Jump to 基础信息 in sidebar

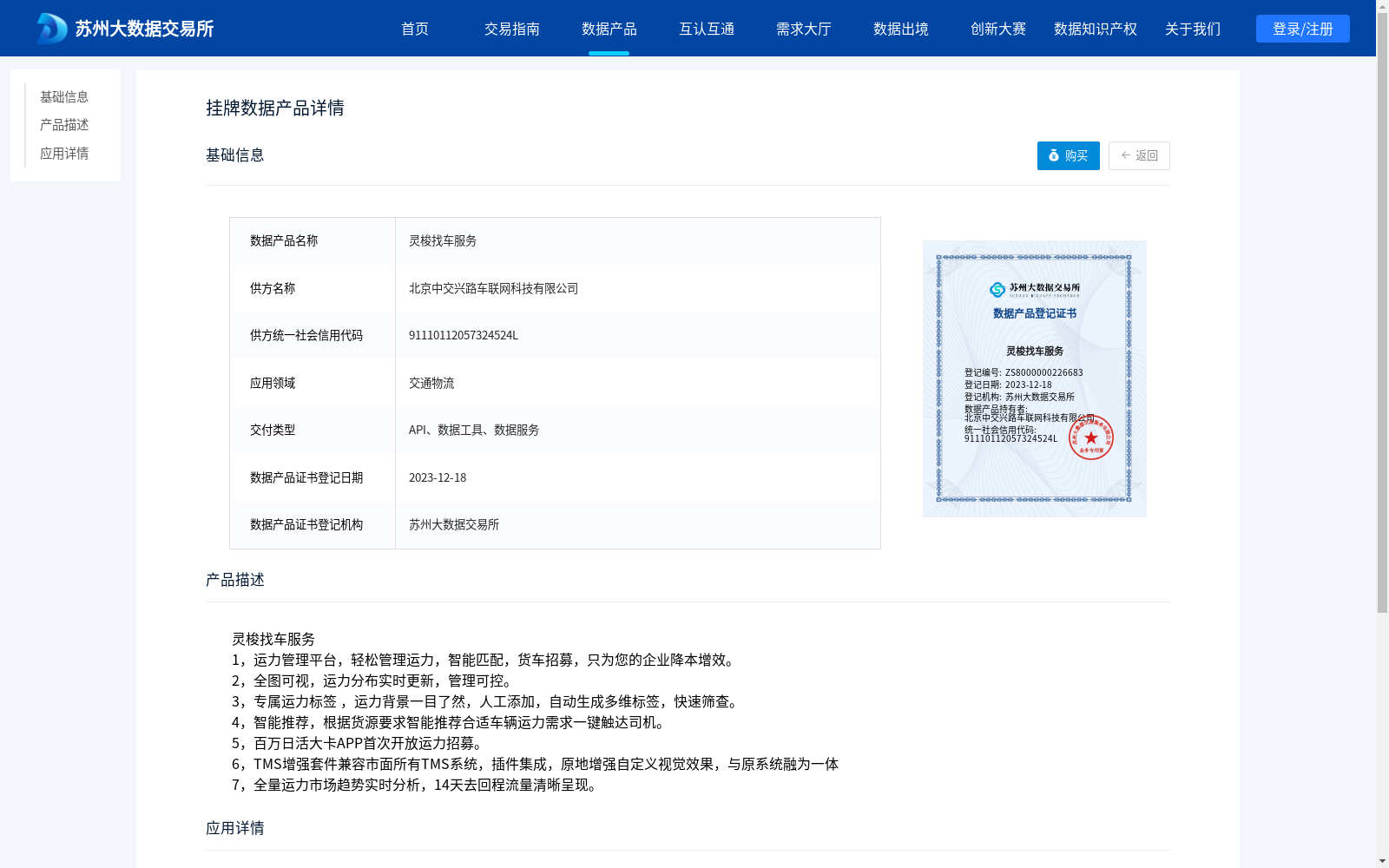pyautogui.click(x=64, y=96)
